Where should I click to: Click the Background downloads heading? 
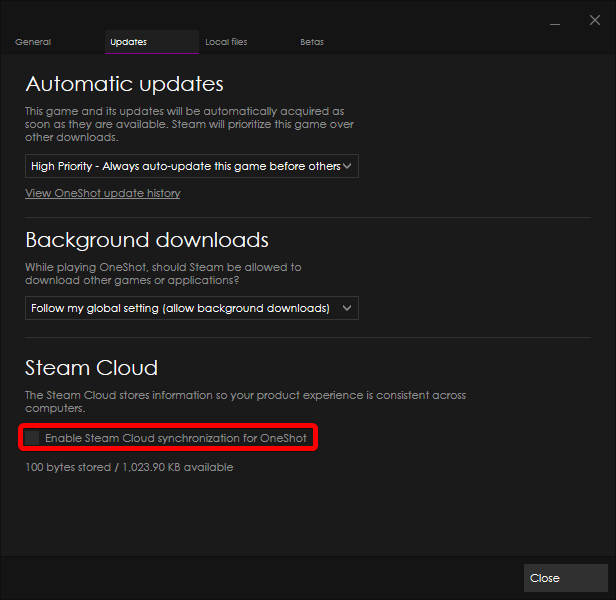[x=147, y=240]
